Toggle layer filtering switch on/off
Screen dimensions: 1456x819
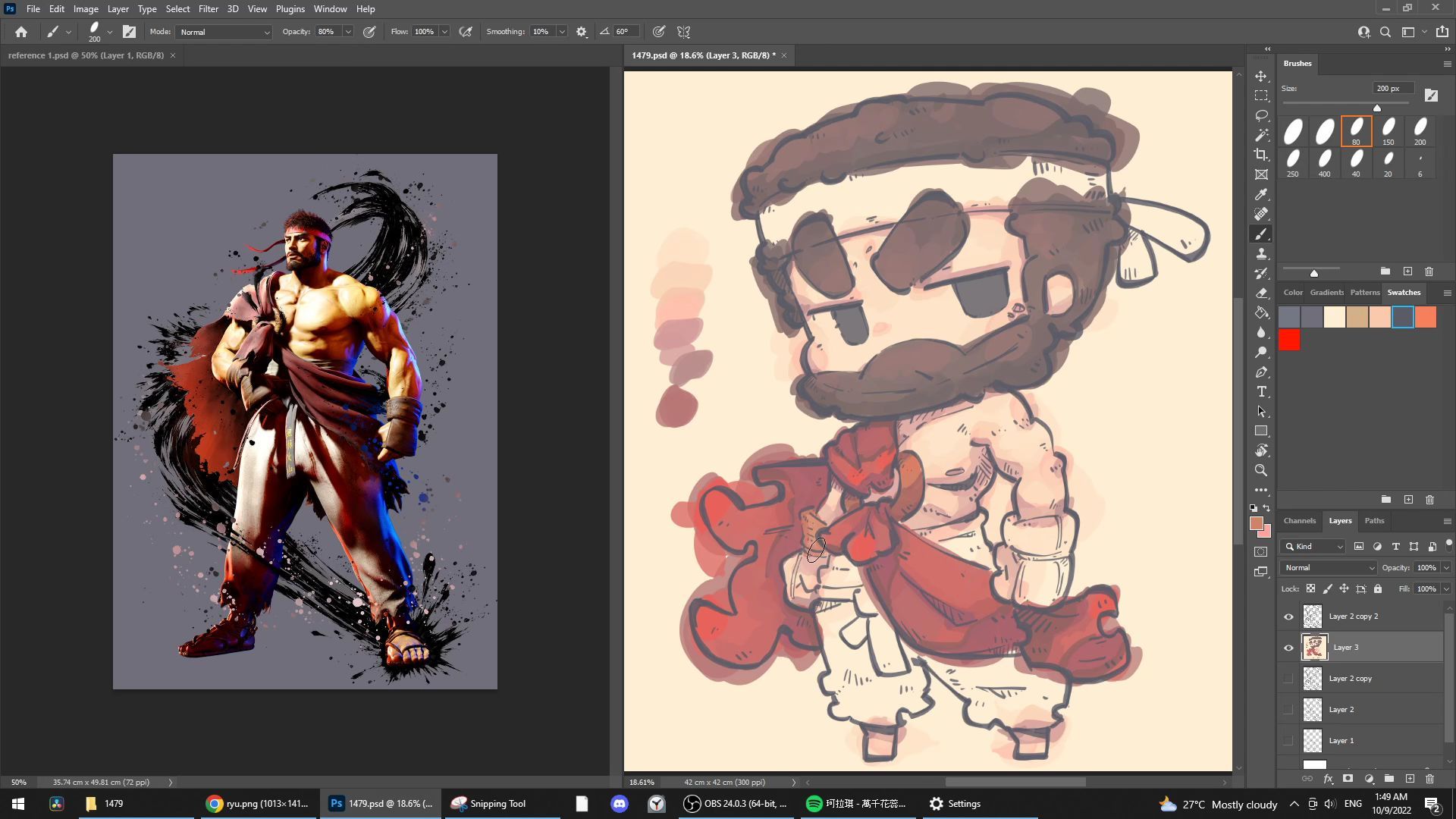click(x=1448, y=544)
